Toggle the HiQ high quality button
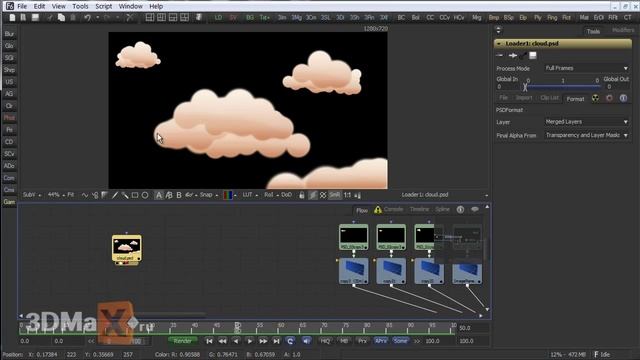The width and height of the screenshot is (640, 360). [x=325, y=341]
